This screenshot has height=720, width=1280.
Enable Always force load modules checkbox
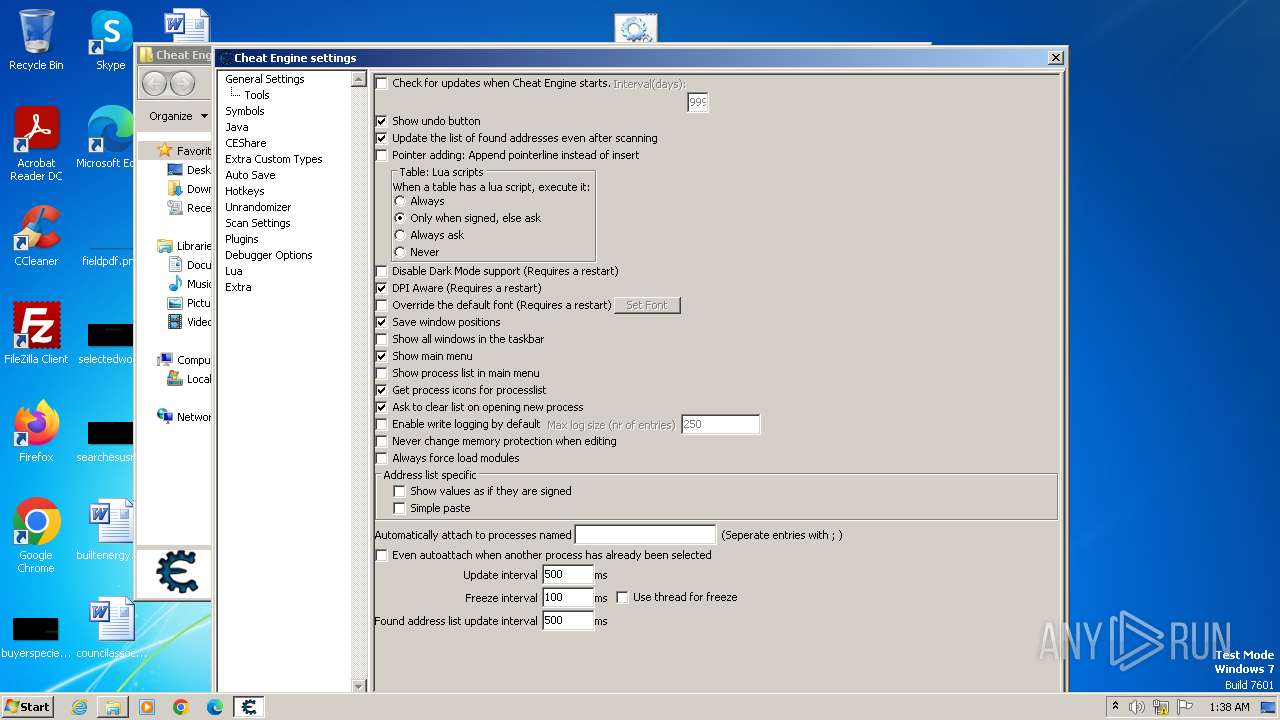click(x=382, y=458)
